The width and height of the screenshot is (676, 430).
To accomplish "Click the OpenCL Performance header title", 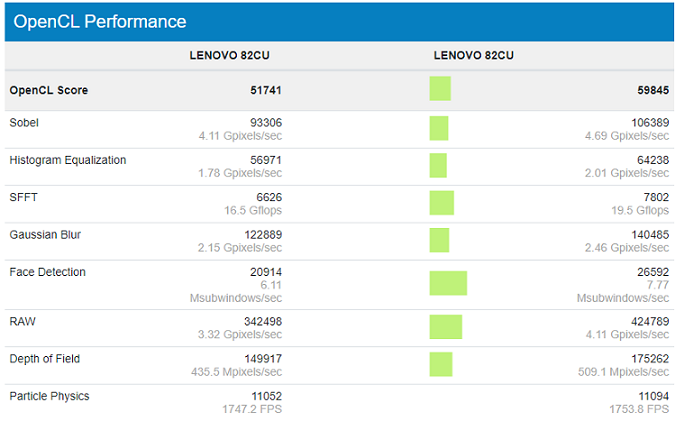I will point(100,22).
